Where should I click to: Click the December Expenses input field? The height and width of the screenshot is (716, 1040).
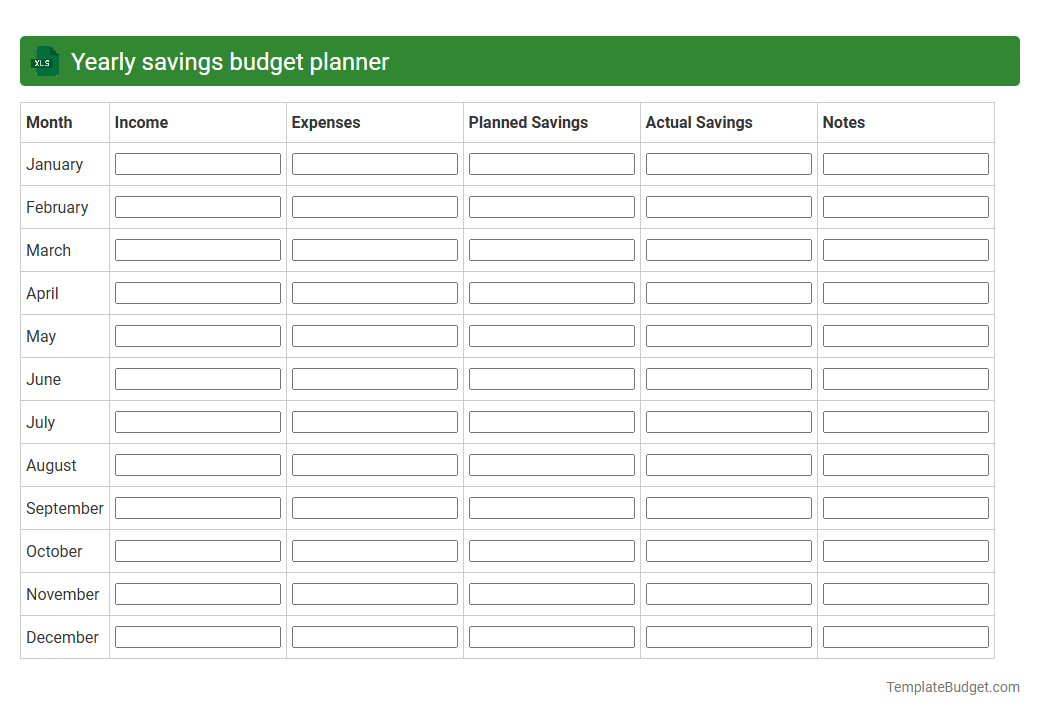[374, 636]
